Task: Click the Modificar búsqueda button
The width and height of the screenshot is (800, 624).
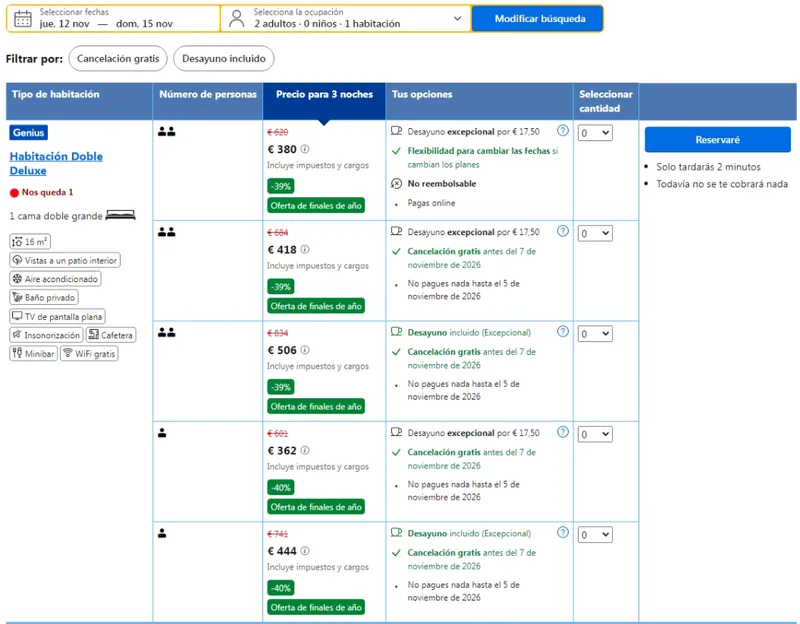Action: click(x=537, y=18)
